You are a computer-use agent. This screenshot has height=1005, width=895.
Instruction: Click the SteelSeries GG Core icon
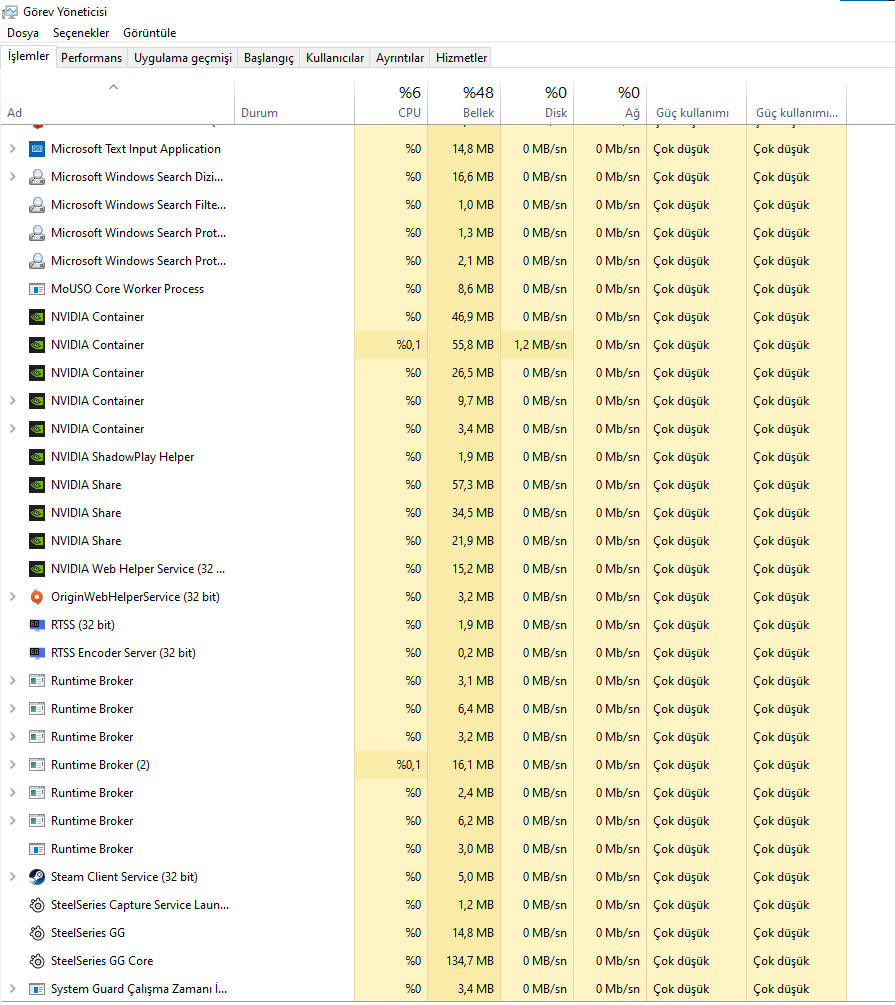click(x=37, y=961)
